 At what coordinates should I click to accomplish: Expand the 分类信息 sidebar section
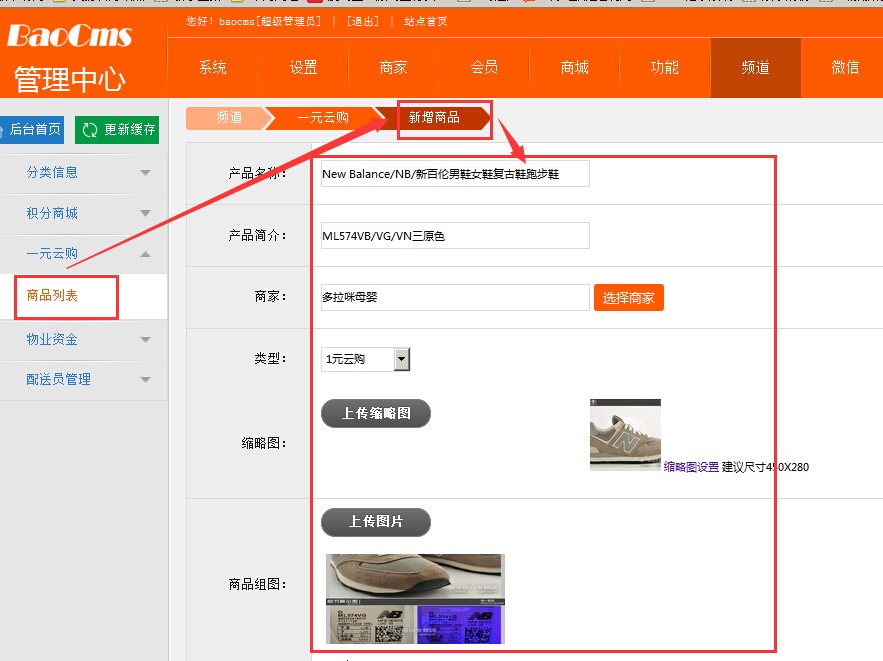click(84, 172)
